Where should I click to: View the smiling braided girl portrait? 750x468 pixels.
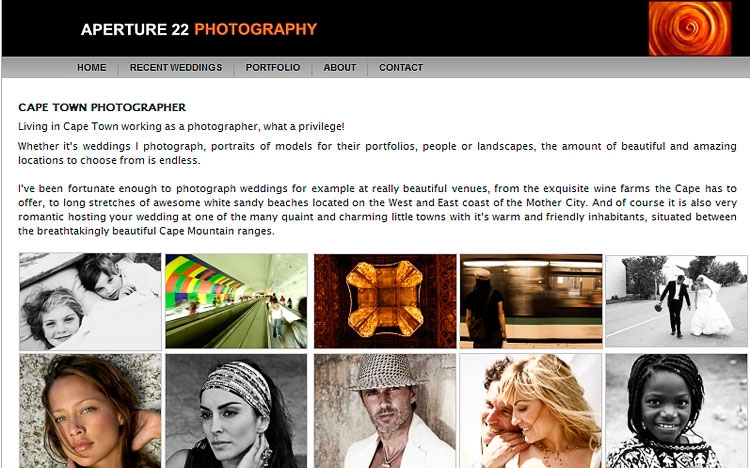[x=676, y=411]
